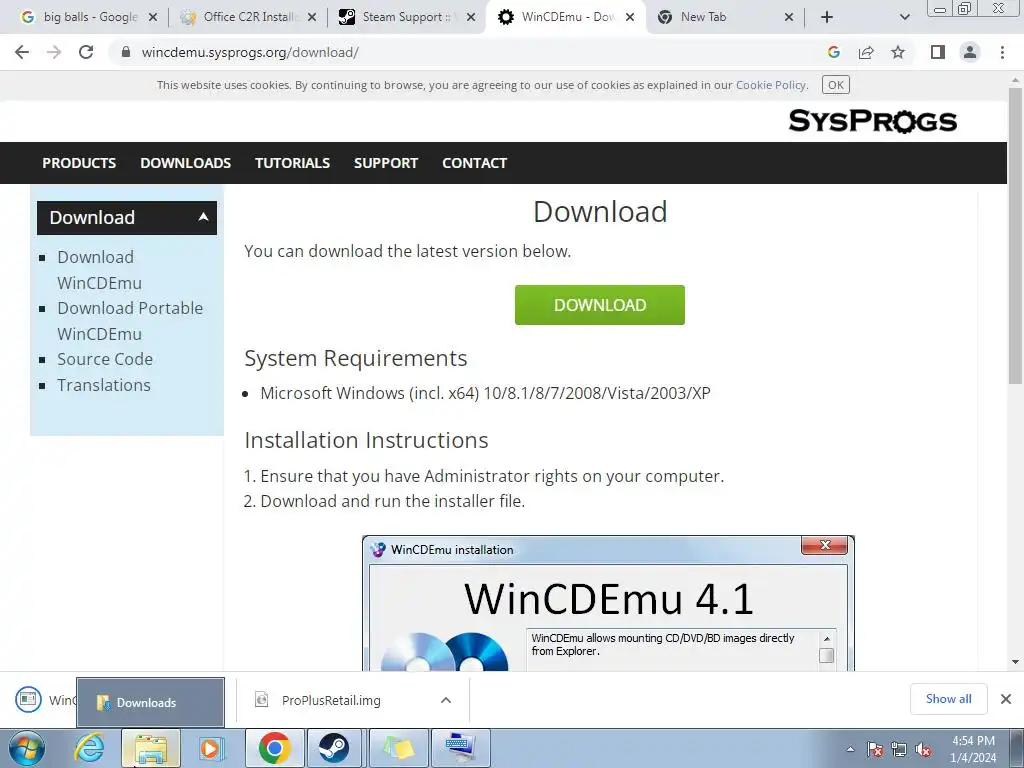1024x768 pixels.
Task: Open the DOWNLOADS menu
Action: 185,163
